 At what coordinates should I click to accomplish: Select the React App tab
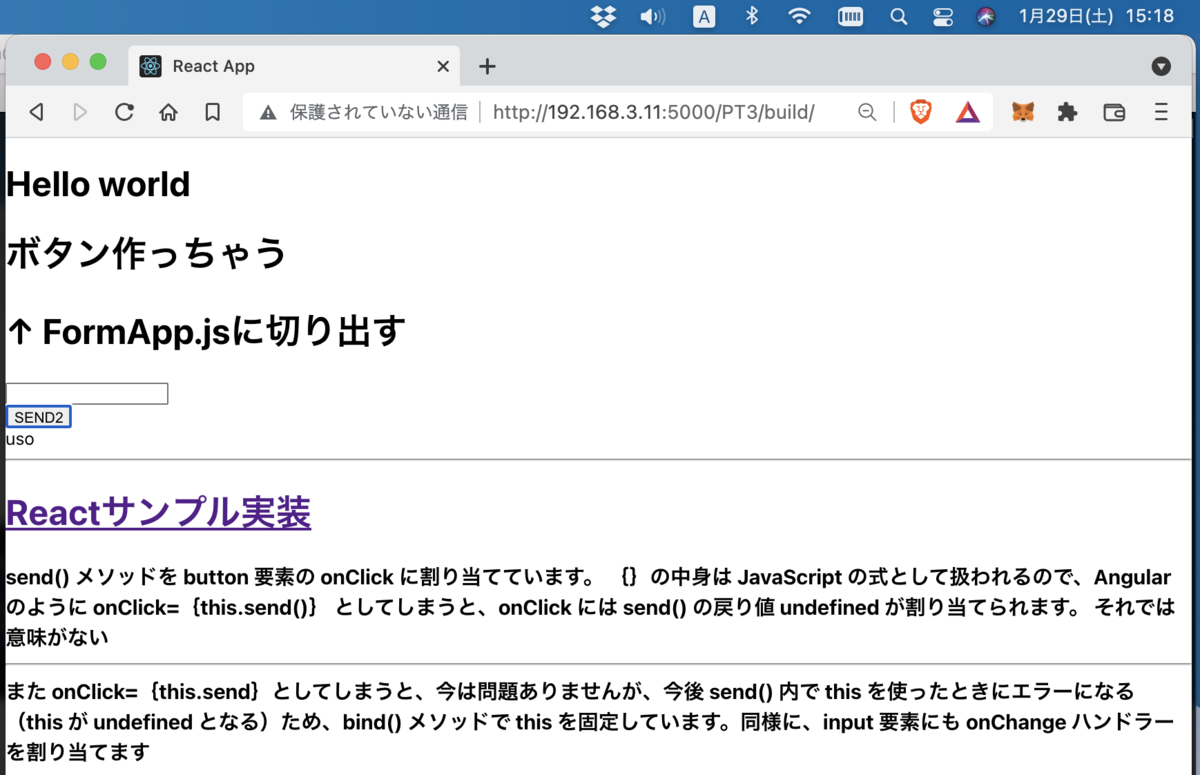[x=250, y=66]
